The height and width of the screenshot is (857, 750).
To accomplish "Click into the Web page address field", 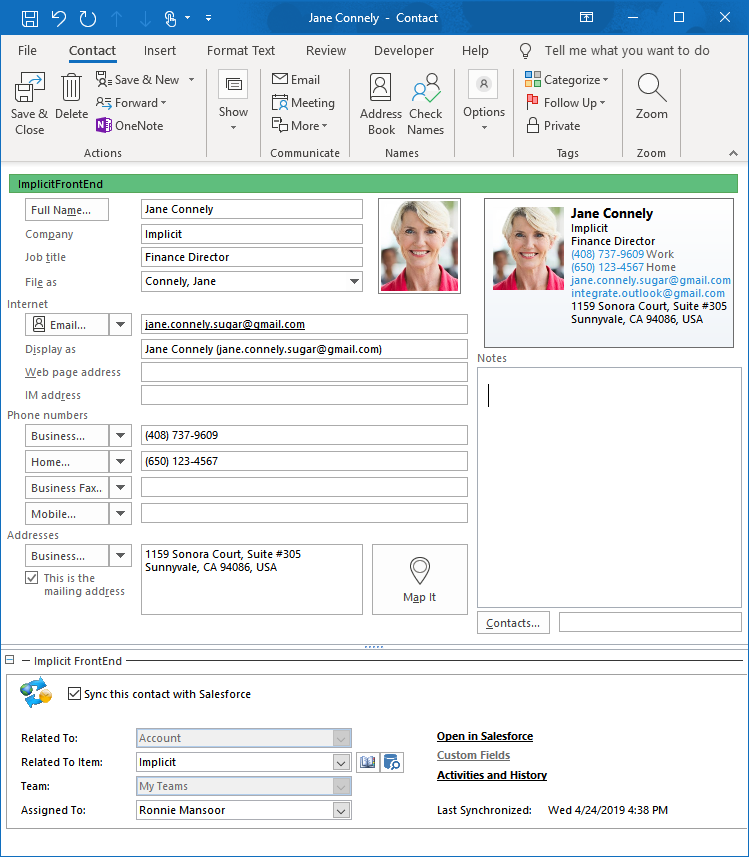I will [304, 372].
